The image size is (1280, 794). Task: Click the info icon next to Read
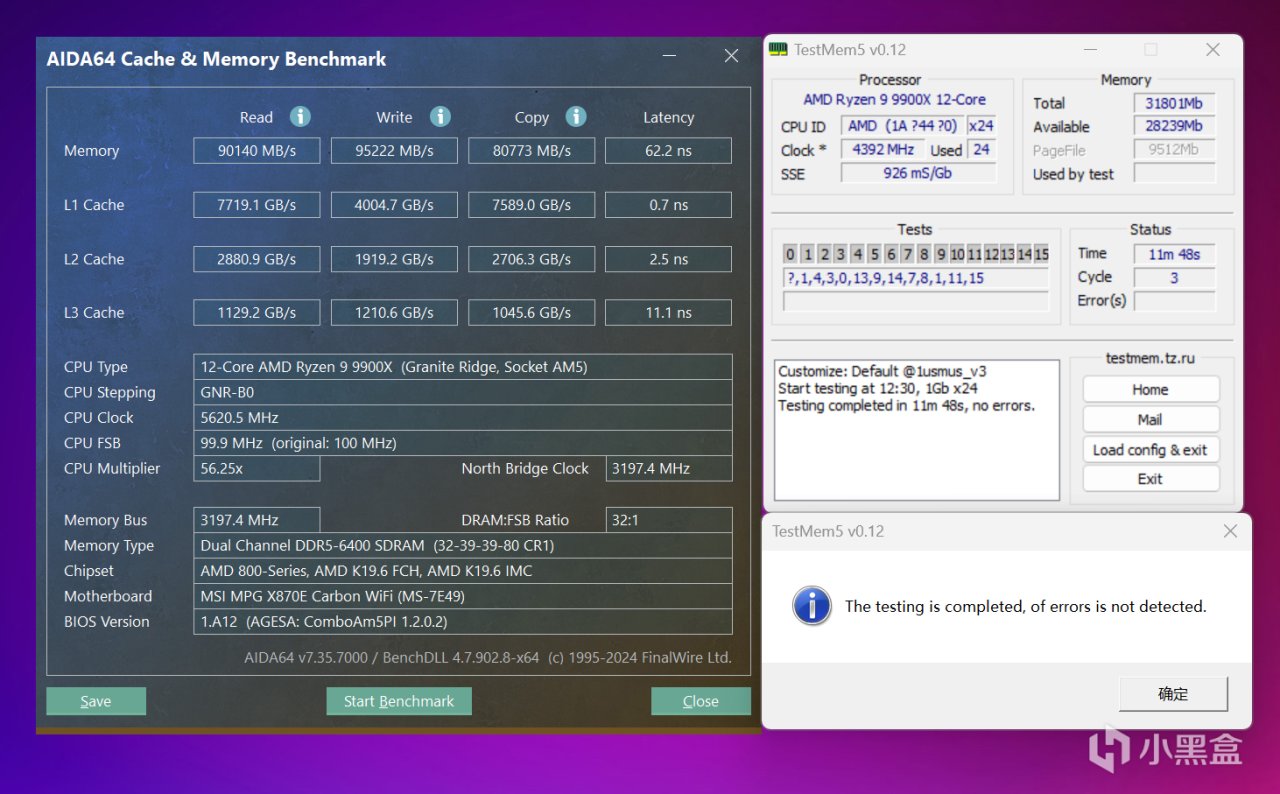[300, 117]
